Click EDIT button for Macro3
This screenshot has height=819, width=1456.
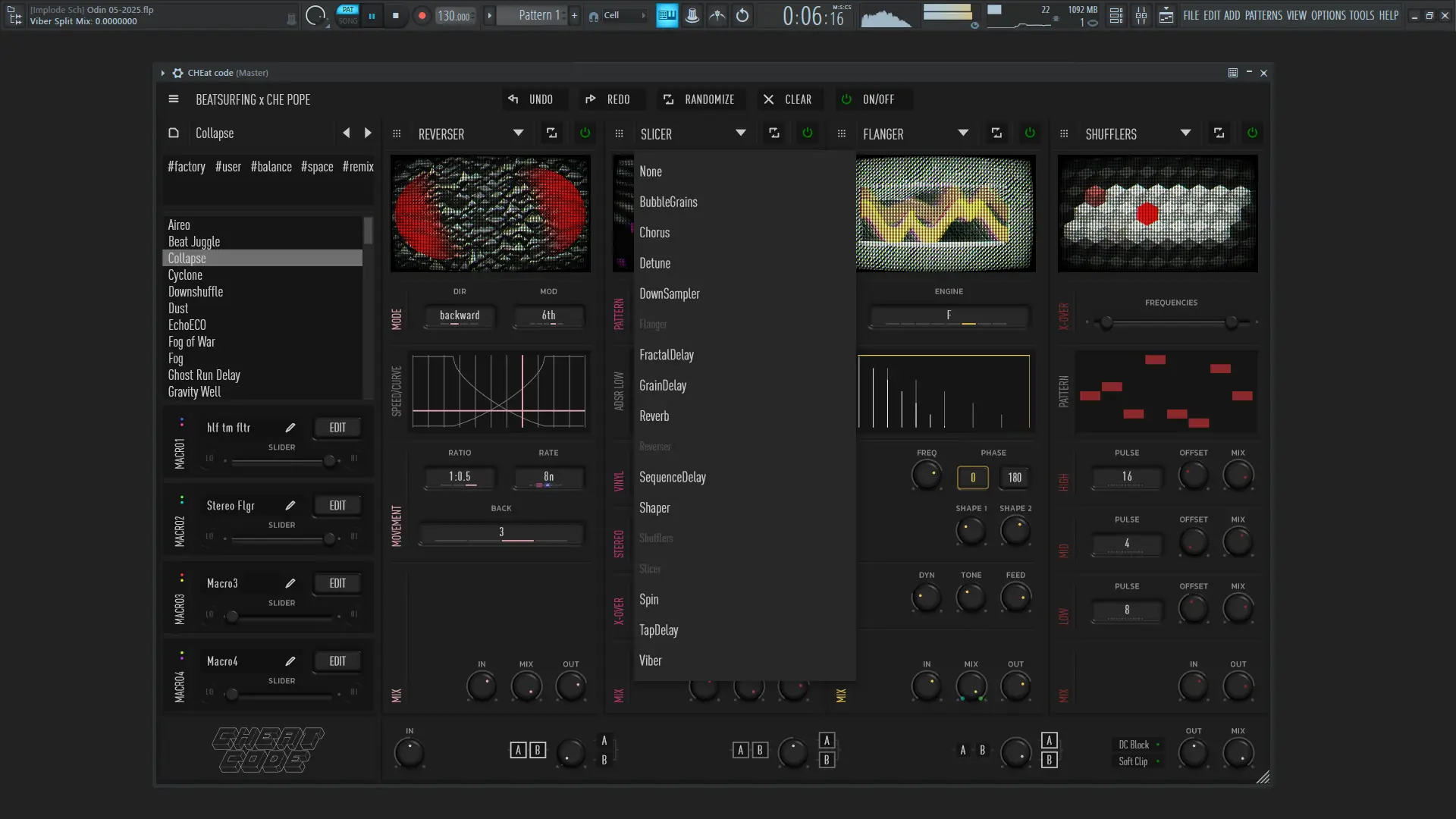(337, 583)
